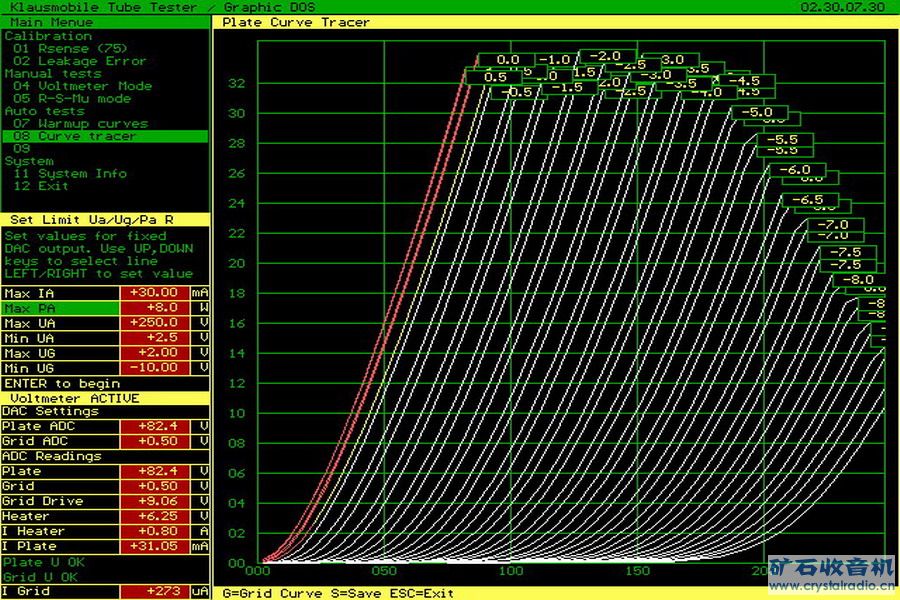Click the -4.5 grid curve label
Image resolution: width=900 pixels, height=600 pixels.
745,81
